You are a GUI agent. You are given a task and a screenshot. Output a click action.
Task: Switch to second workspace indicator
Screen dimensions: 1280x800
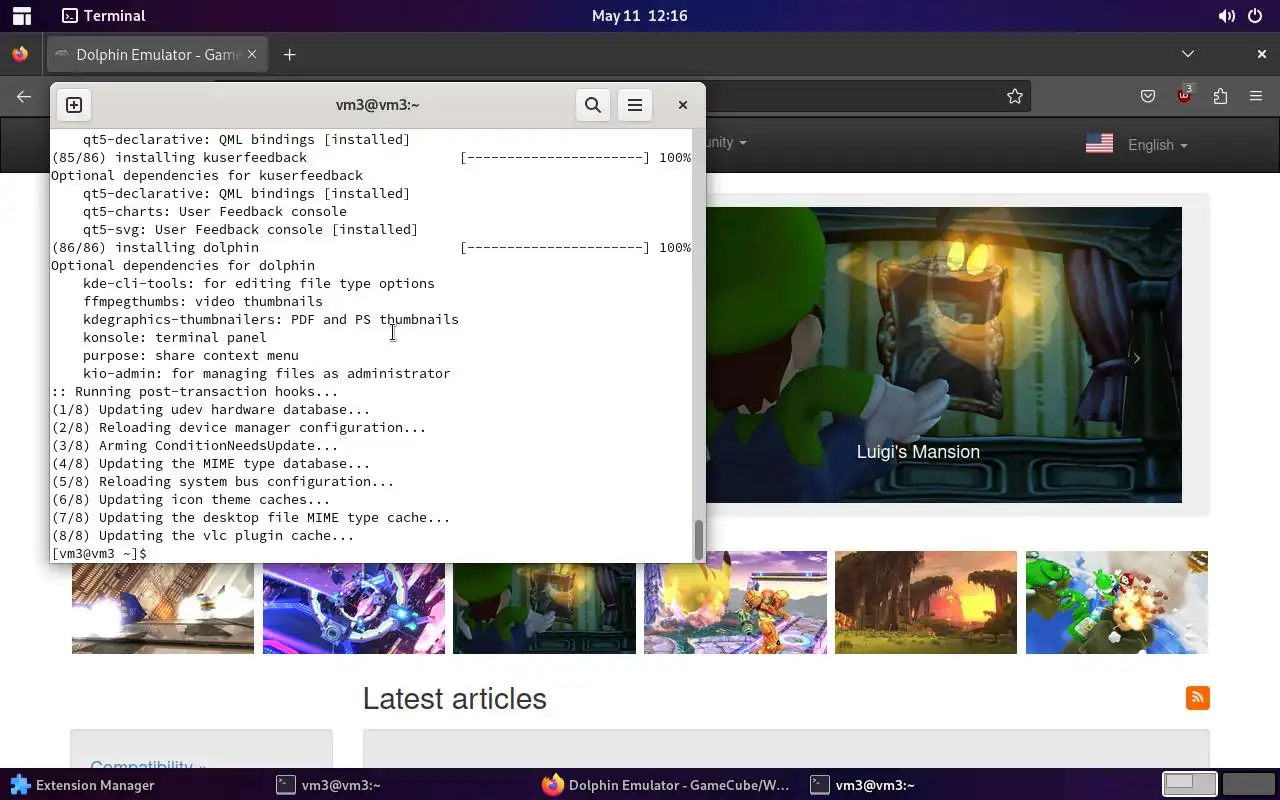coord(1248,784)
